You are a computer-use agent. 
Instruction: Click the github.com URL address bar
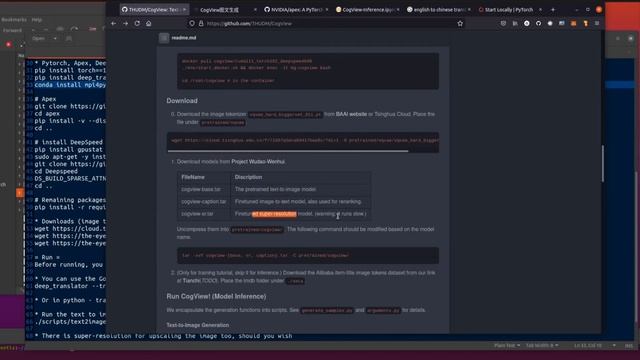327,24
